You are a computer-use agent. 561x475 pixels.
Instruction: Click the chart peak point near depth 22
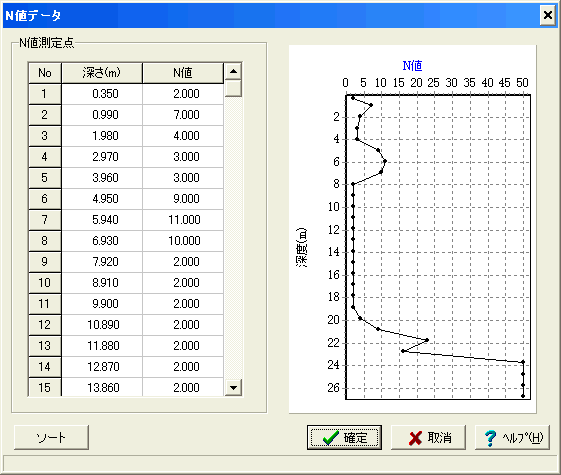(427, 340)
